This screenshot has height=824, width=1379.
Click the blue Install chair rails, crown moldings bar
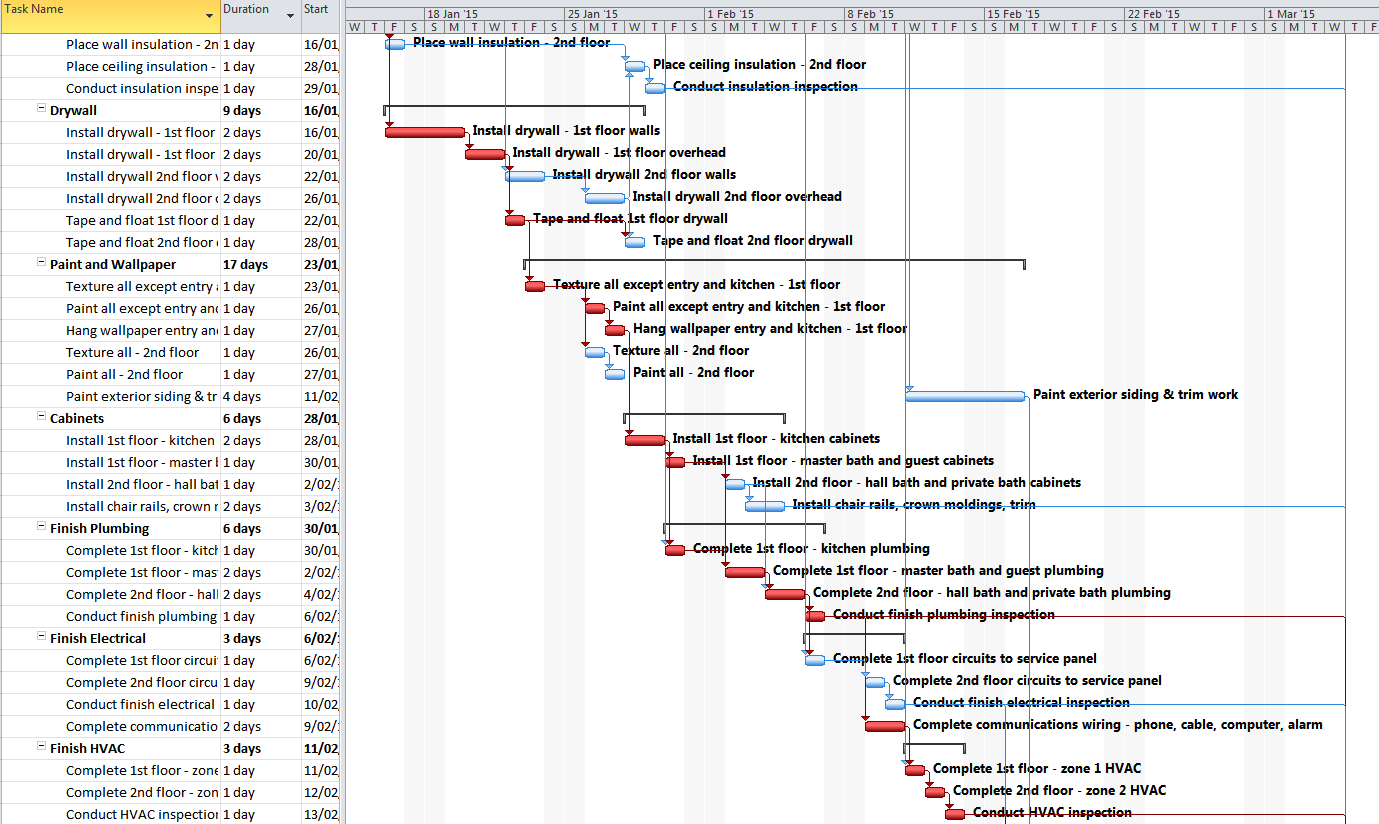coord(765,507)
